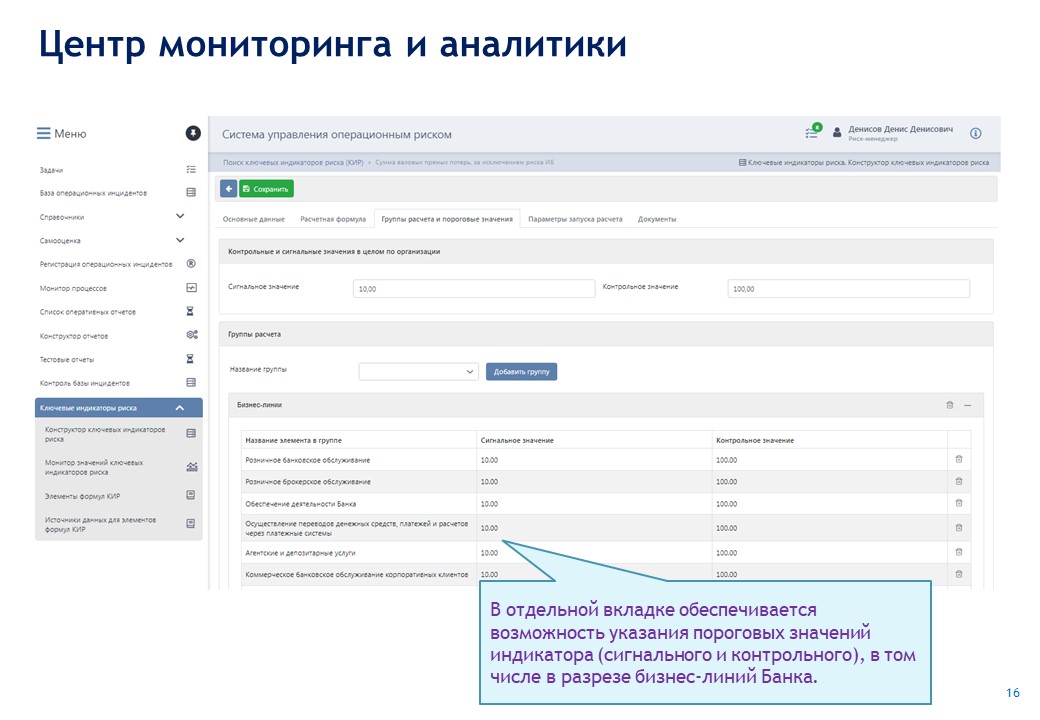Delete the Бизнес-линии group with trash icon
1040x720 pixels.
pyautogui.click(x=949, y=405)
